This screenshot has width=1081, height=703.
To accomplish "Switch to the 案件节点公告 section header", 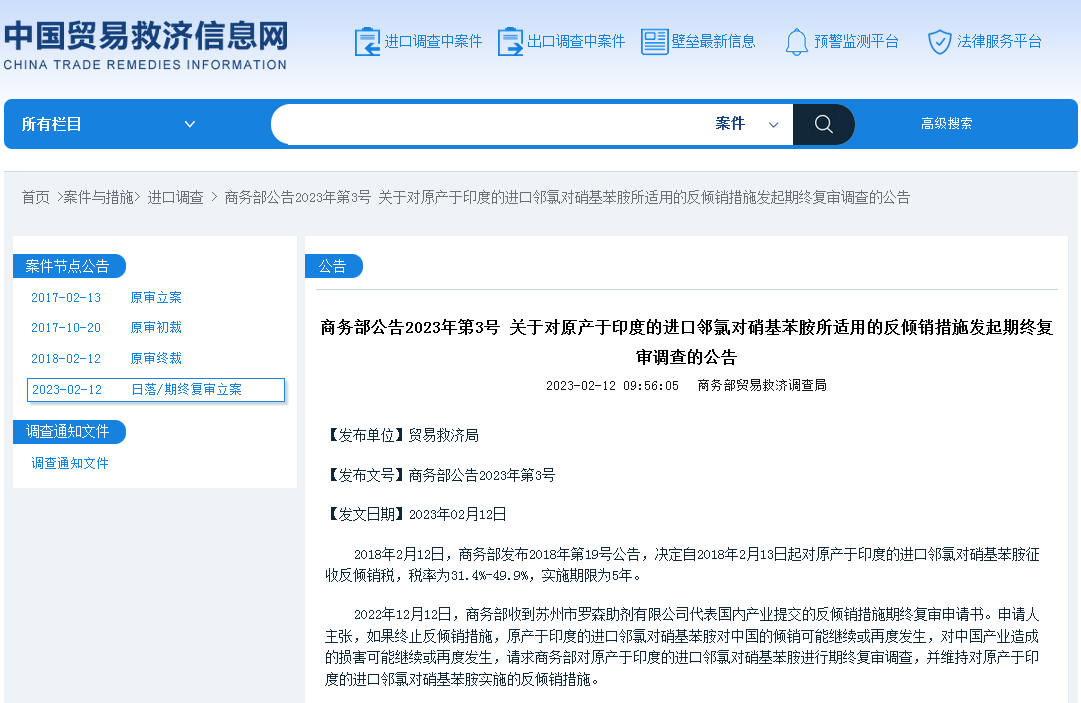I will pyautogui.click(x=65, y=265).
